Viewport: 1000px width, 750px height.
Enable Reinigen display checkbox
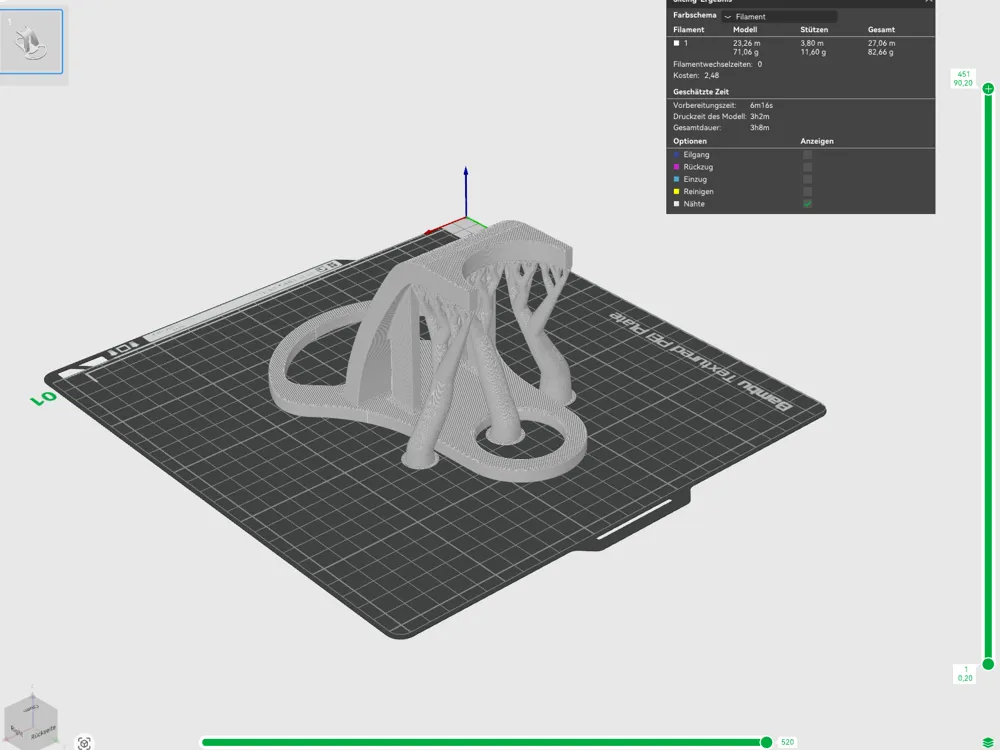(807, 191)
